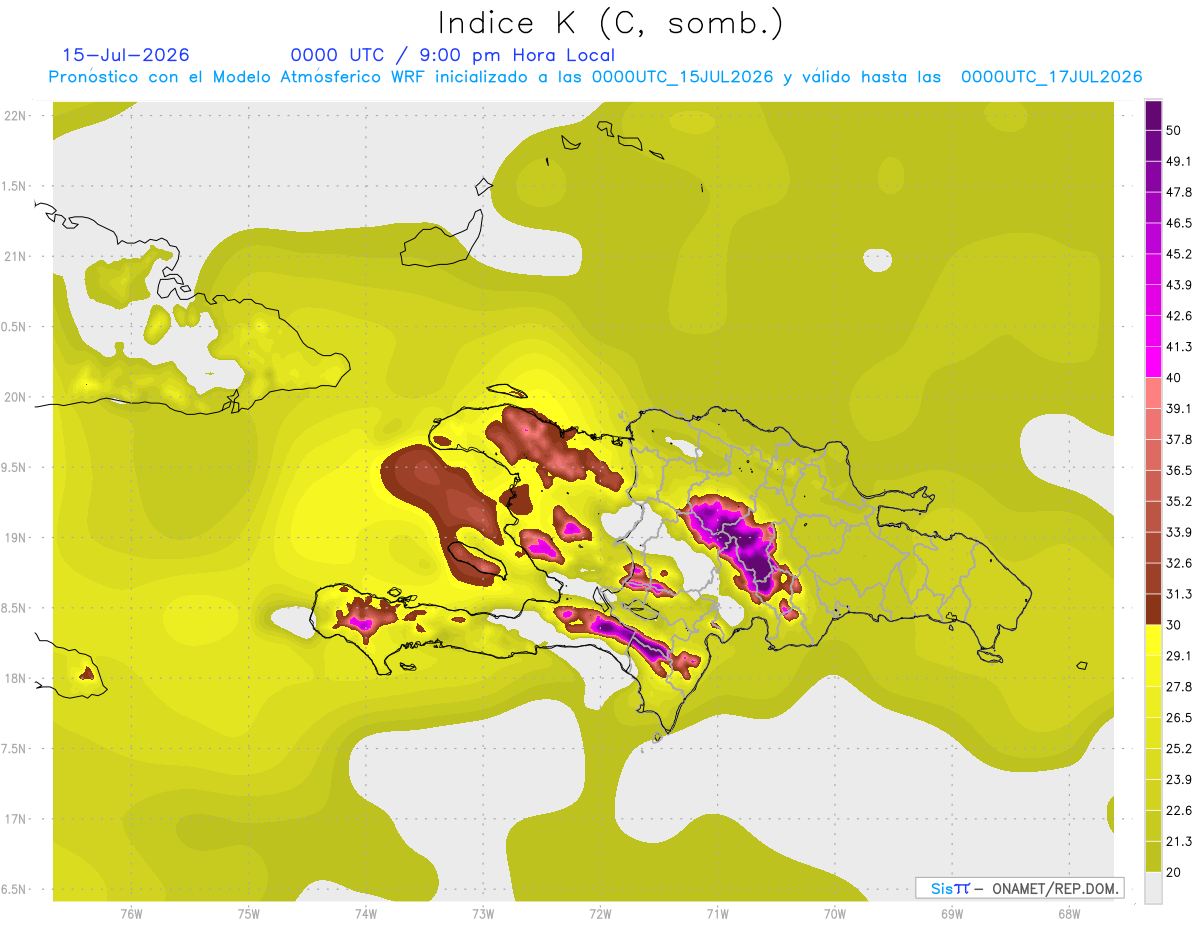Click the longitude label "71W"
The height and width of the screenshot is (927, 1200).
[x=717, y=913]
